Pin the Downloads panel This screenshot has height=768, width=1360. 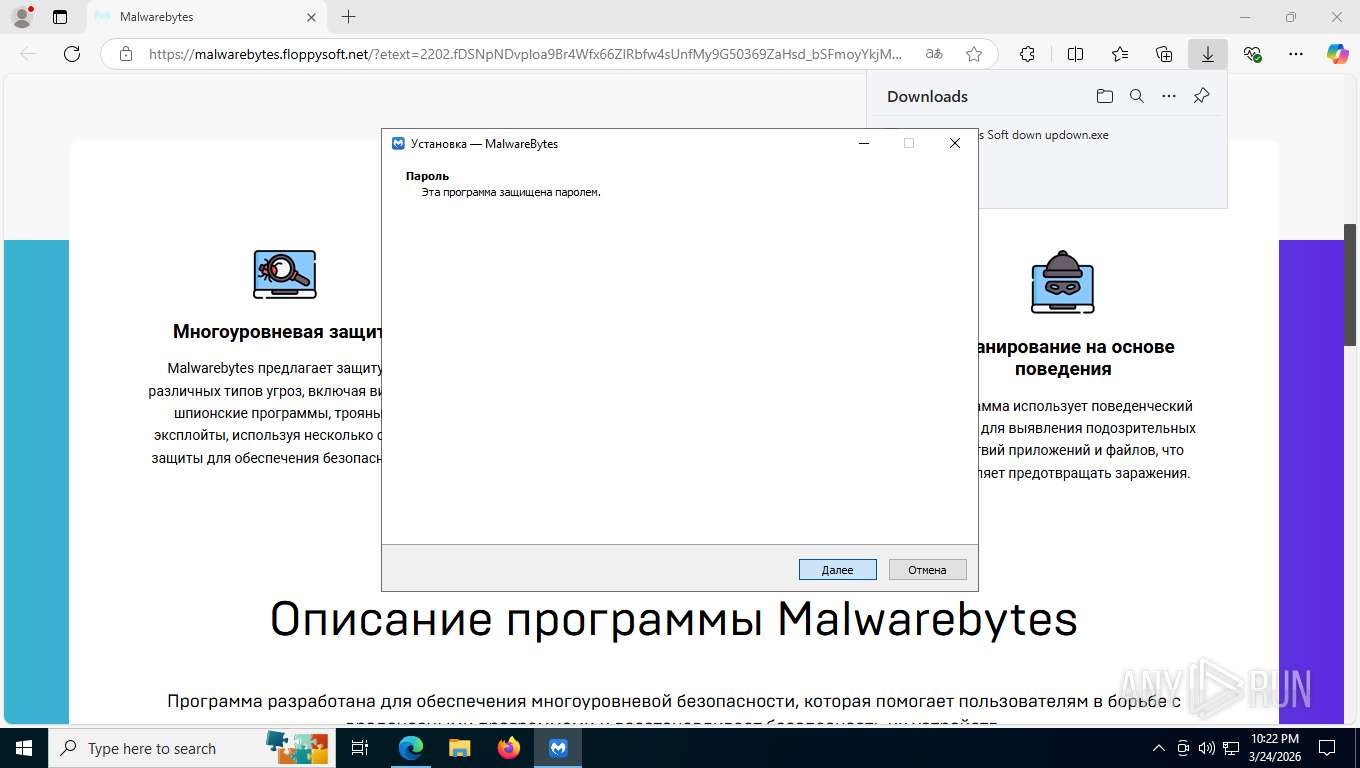pyautogui.click(x=1202, y=96)
